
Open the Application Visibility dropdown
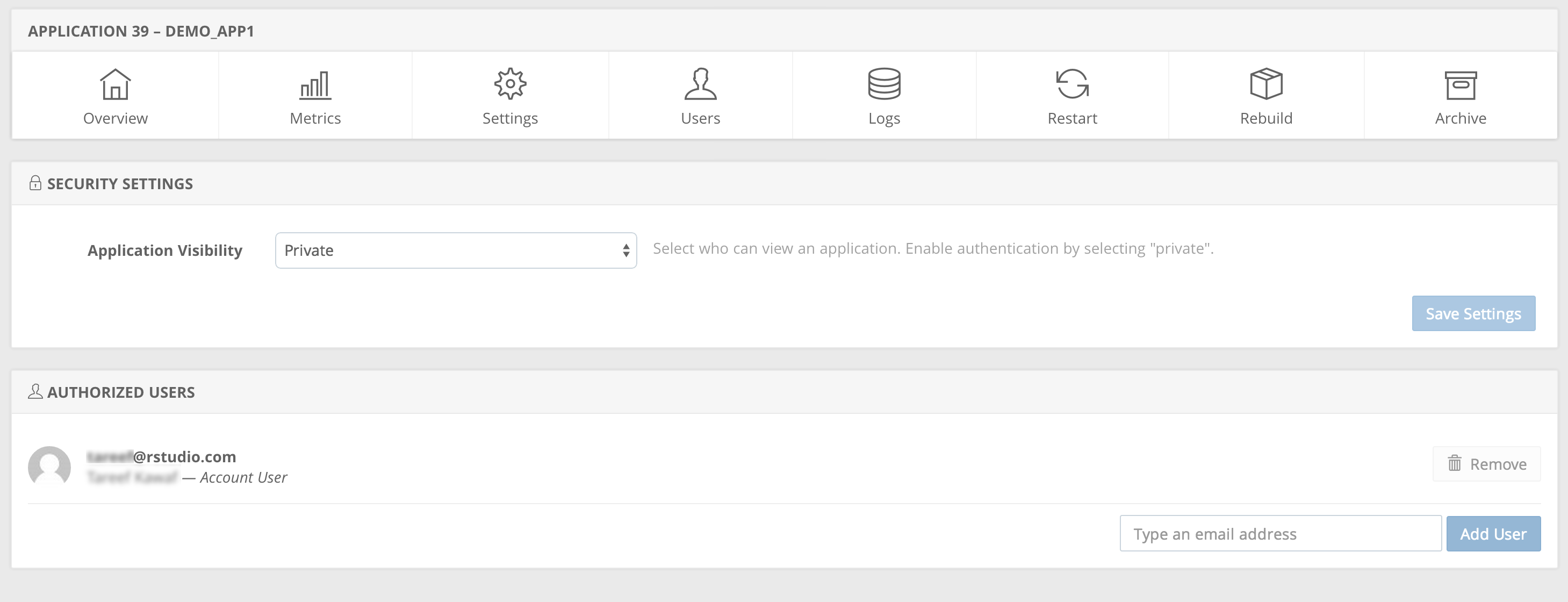click(x=455, y=250)
